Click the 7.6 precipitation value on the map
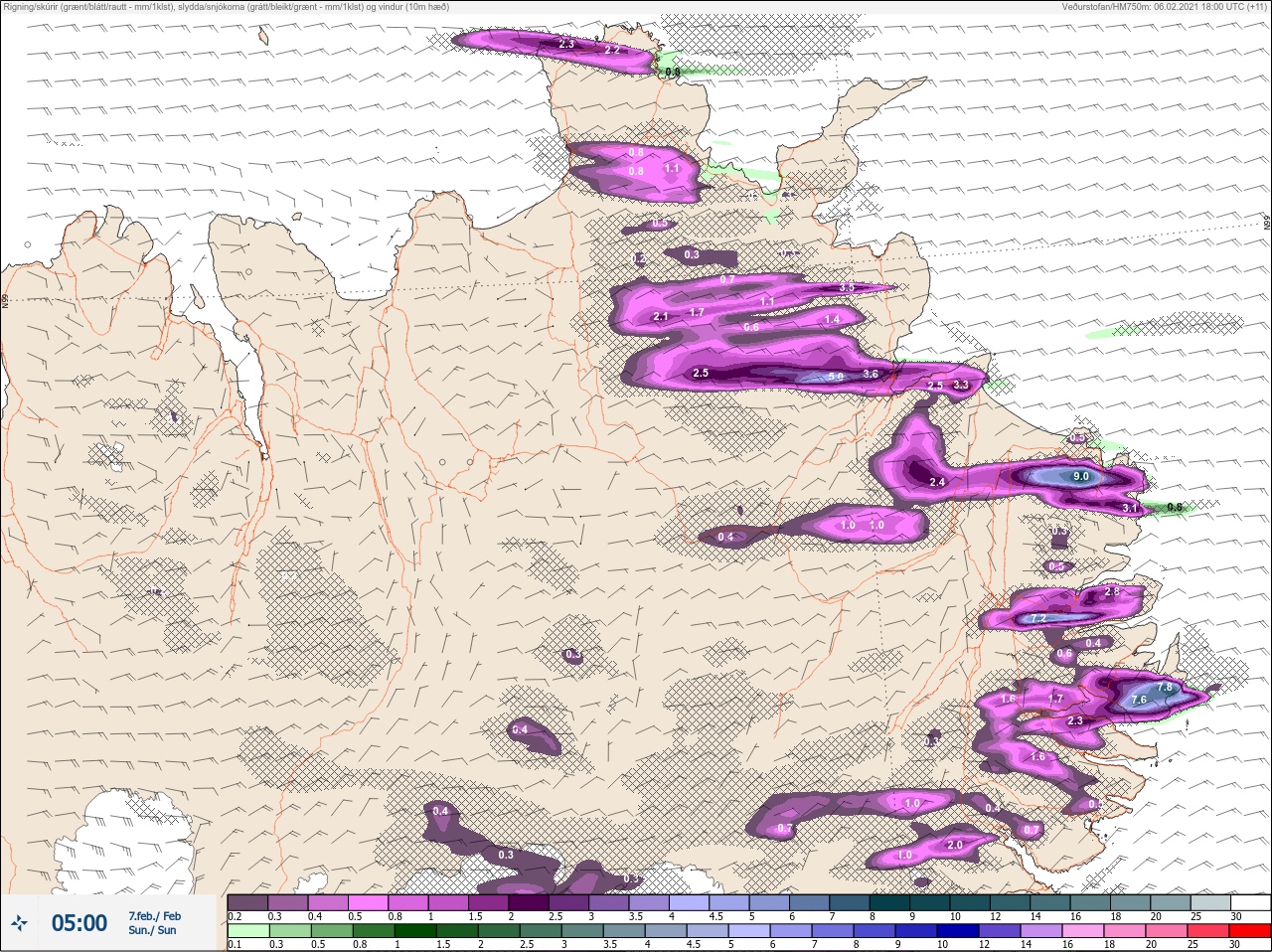 [1139, 700]
